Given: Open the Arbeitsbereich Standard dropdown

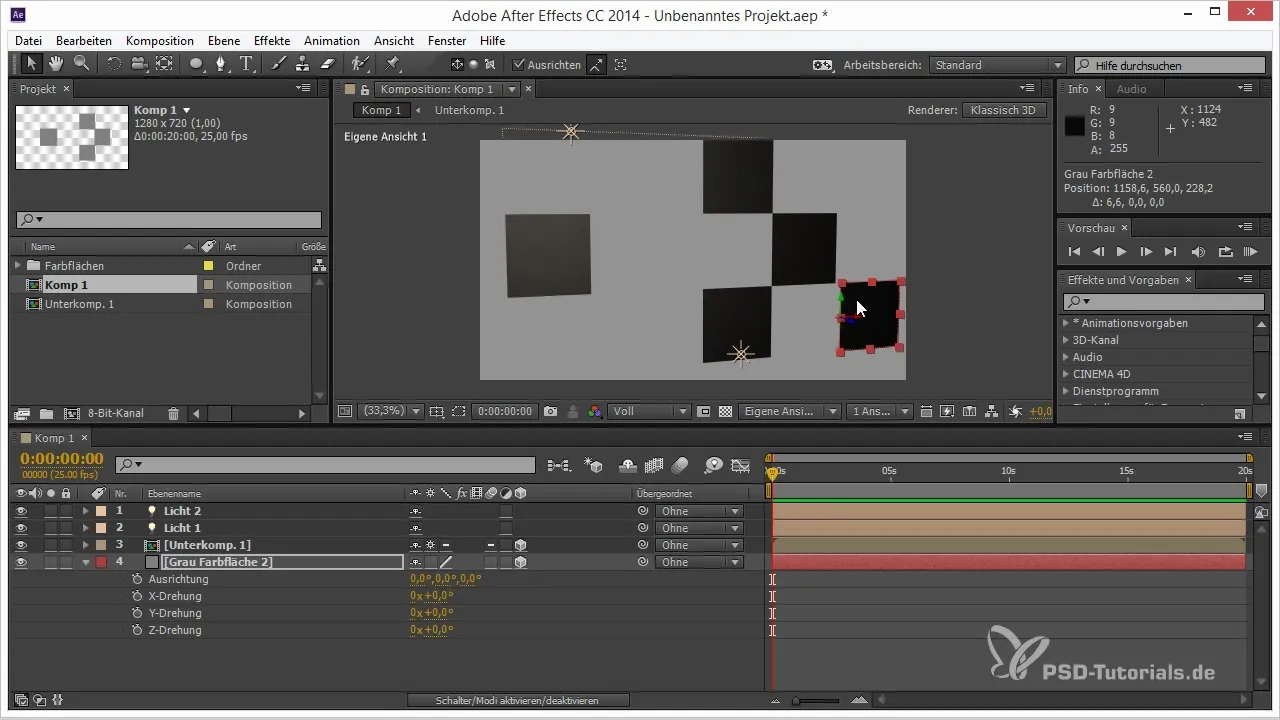Looking at the screenshot, I should [x=997, y=65].
